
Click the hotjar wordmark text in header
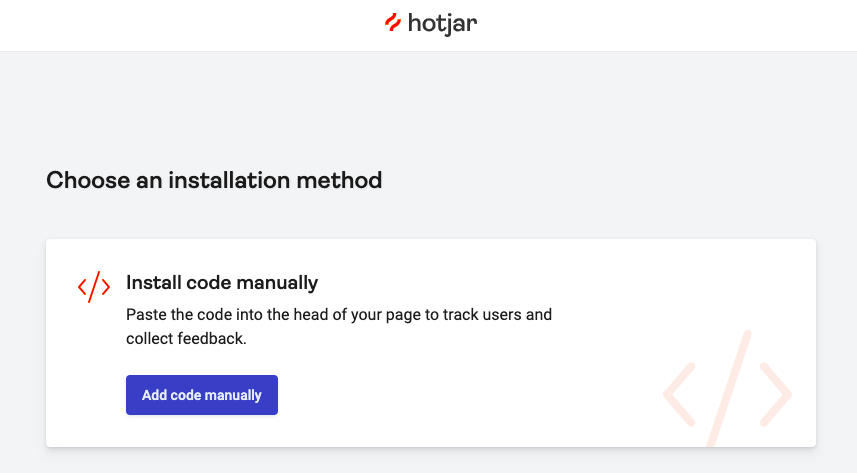click(x=442, y=24)
